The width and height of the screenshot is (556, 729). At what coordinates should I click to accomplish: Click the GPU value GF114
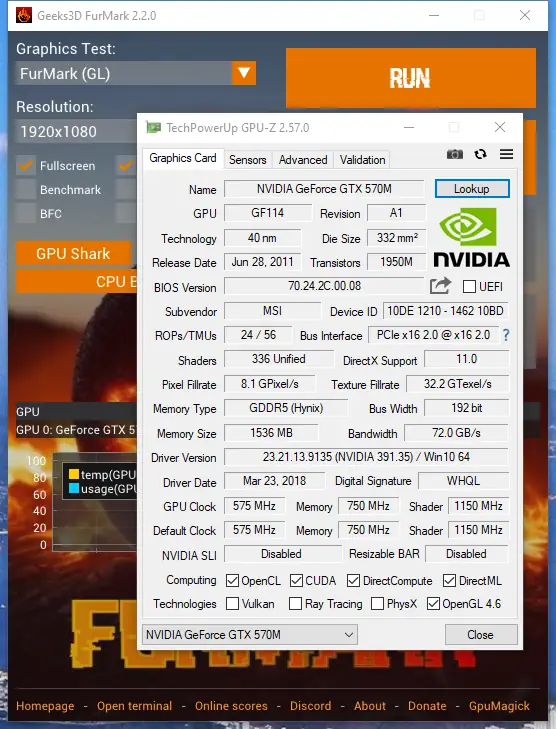pyautogui.click(x=268, y=213)
